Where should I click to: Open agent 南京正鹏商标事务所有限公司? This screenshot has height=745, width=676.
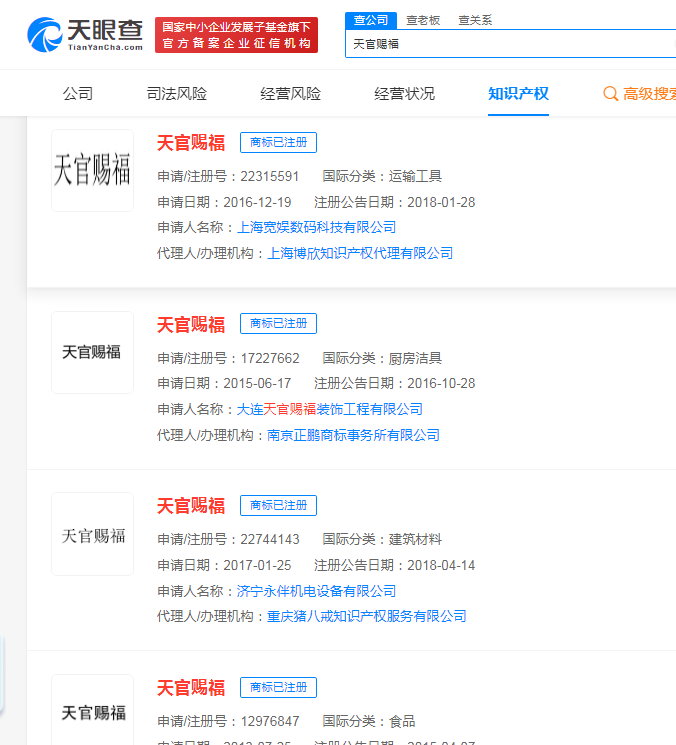click(x=353, y=435)
